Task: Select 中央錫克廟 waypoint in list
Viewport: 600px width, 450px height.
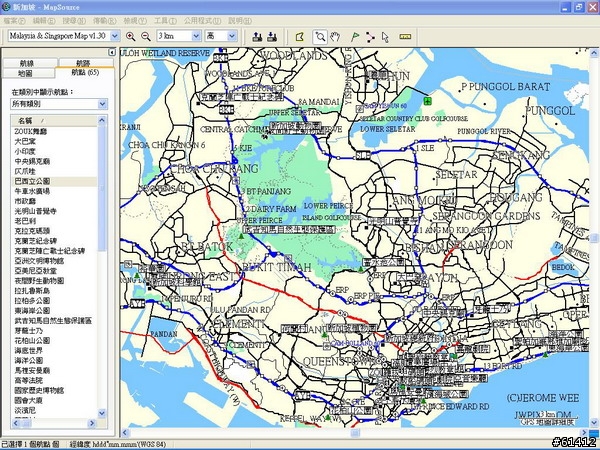Action: pyautogui.click(x=32, y=161)
